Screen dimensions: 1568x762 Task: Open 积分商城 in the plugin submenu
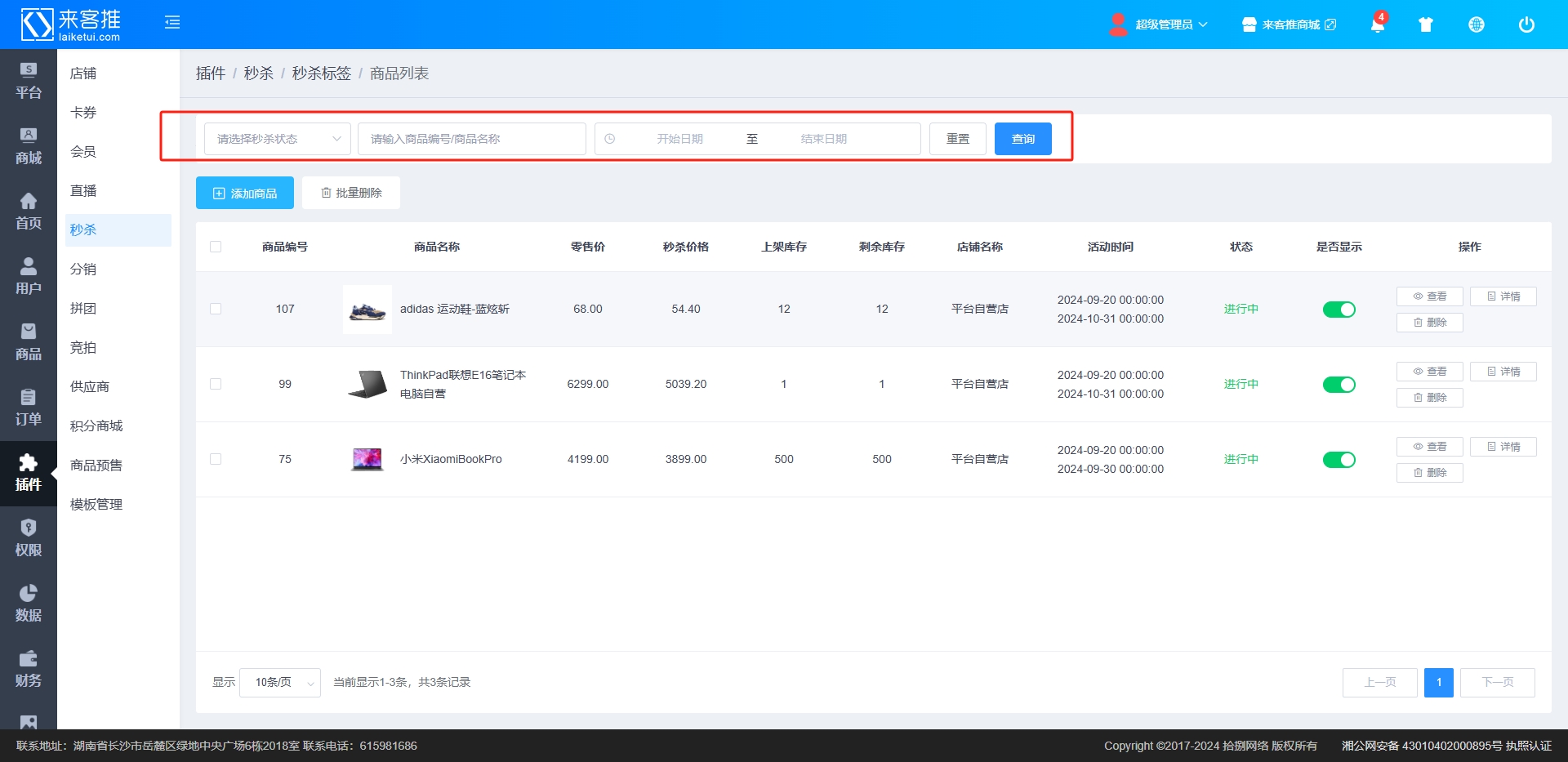pos(96,426)
